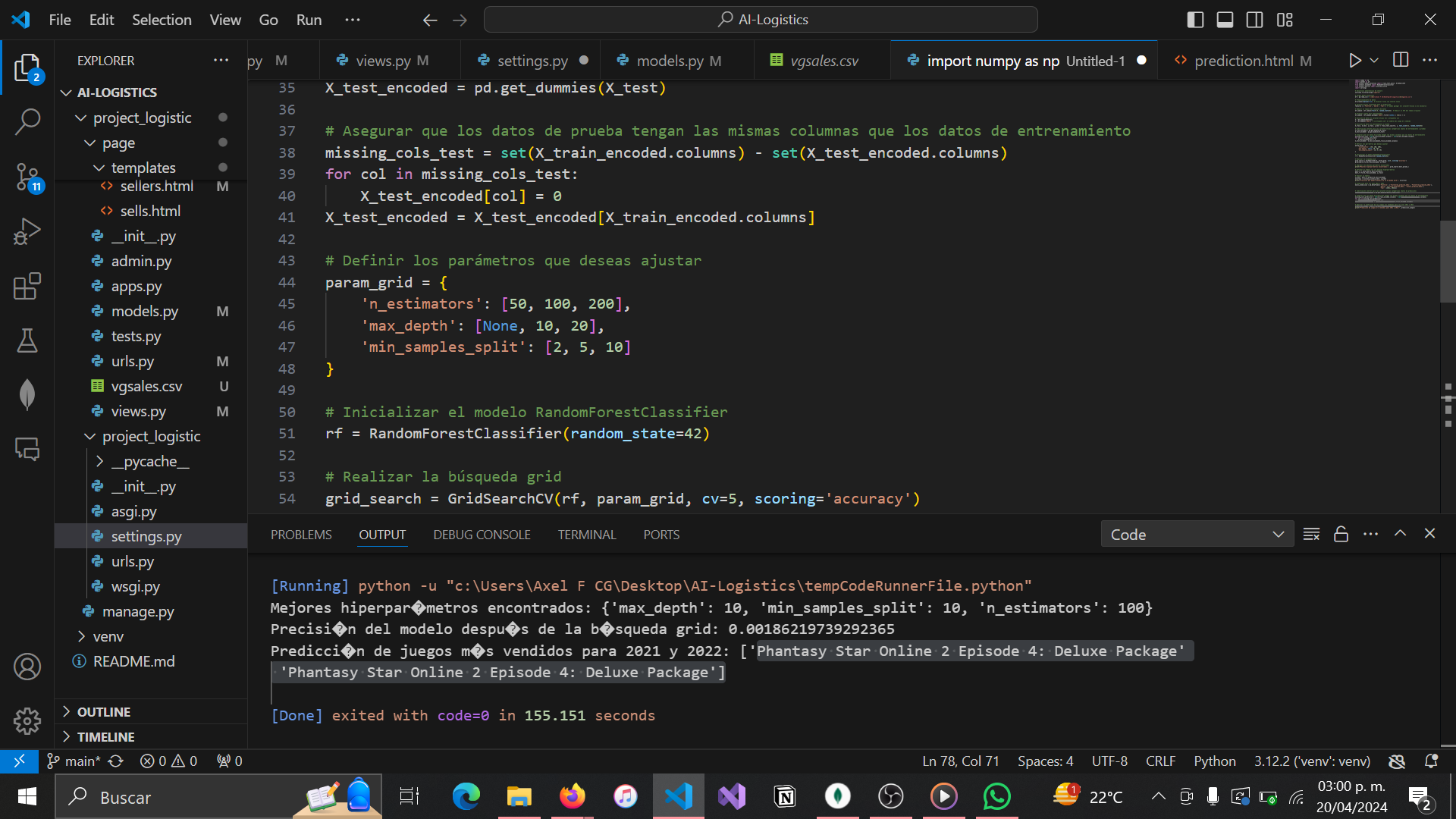Toggle bottom panel layout button
The width and height of the screenshot is (1456, 819).
[x=1225, y=20]
